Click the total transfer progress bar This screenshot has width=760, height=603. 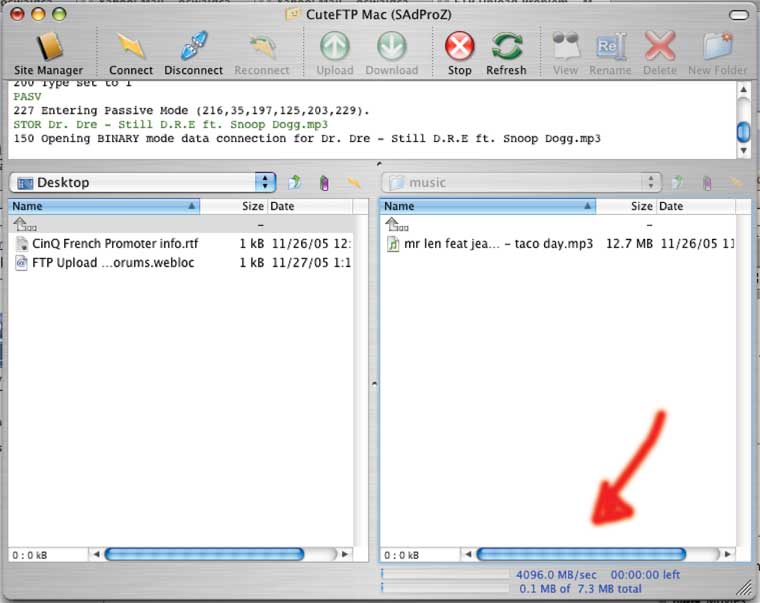[445, 588]
